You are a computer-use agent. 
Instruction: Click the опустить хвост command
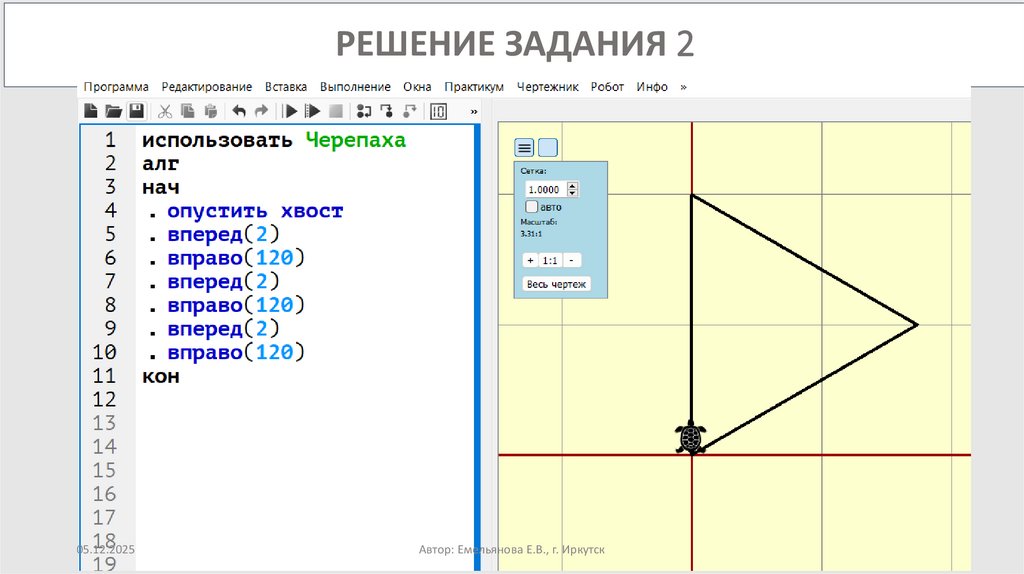pos(255,211)
